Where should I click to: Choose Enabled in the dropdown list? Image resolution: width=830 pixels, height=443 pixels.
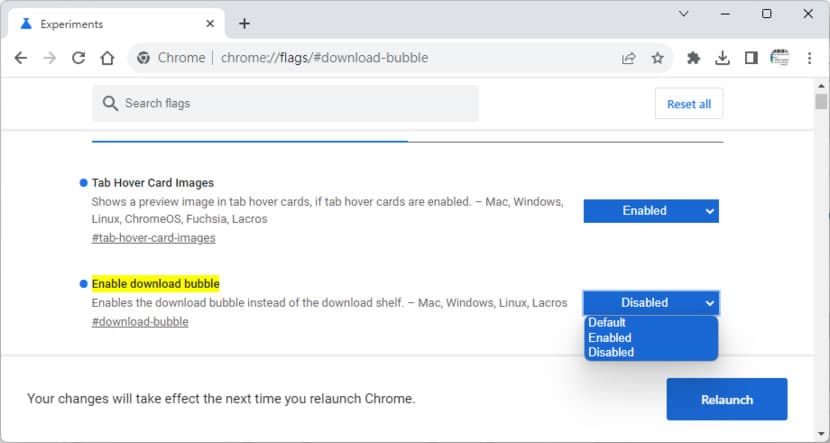(x=651, y=338)
